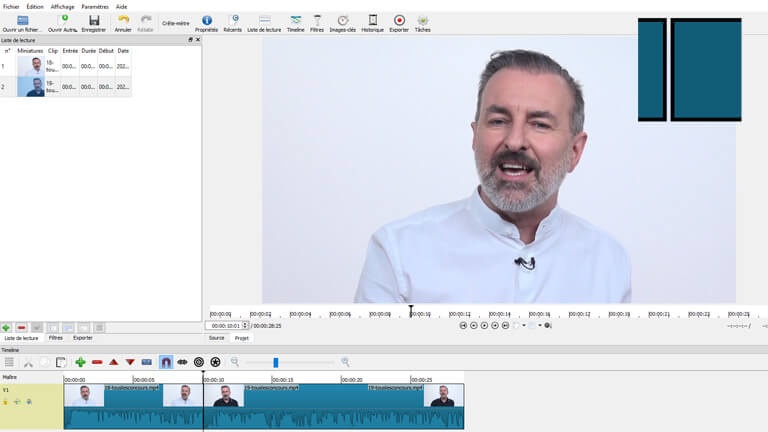Click the Ouvrir un fichier toolbar icon
768x432 pixels.
point(22,21)
